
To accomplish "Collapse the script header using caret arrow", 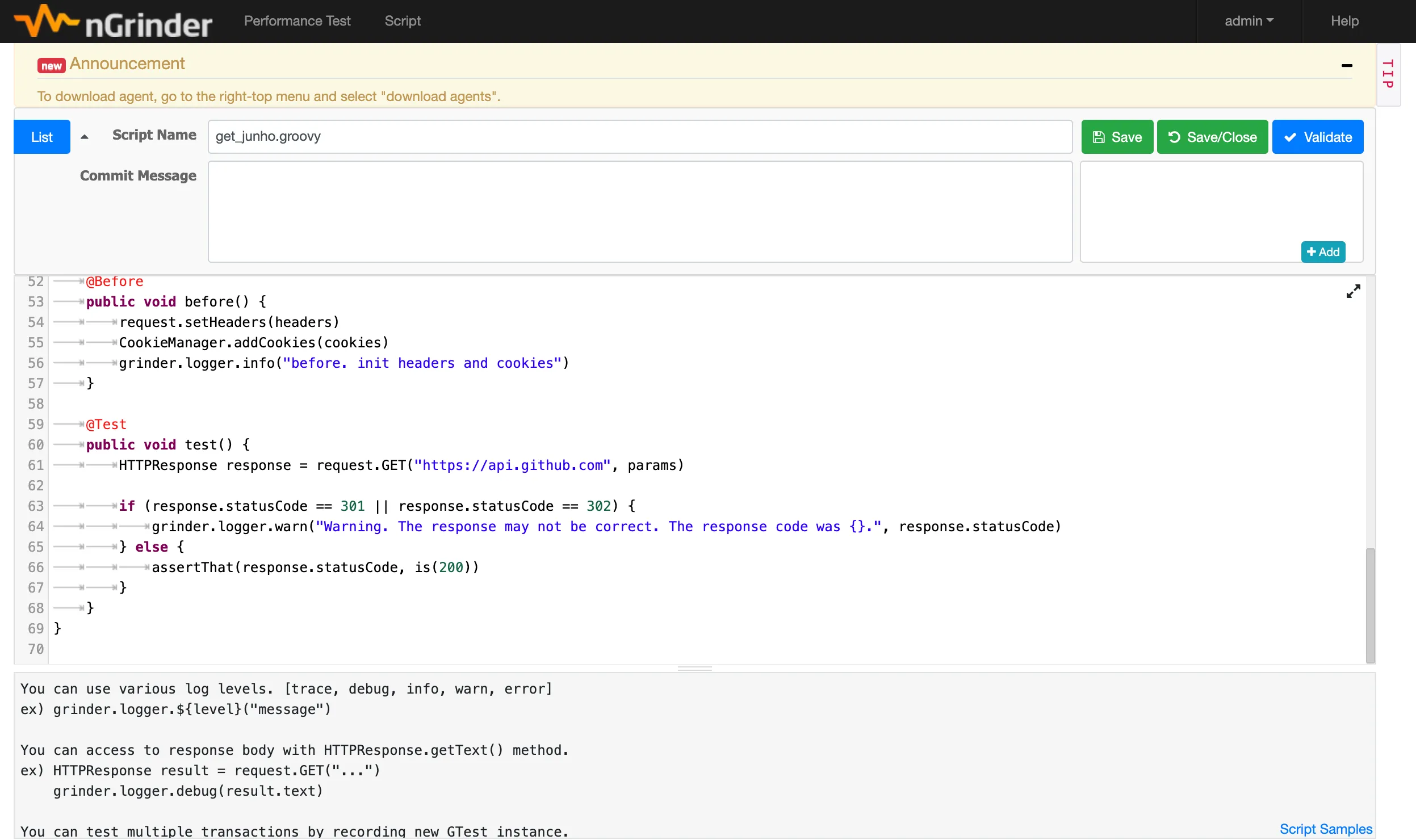I will 85,137.
